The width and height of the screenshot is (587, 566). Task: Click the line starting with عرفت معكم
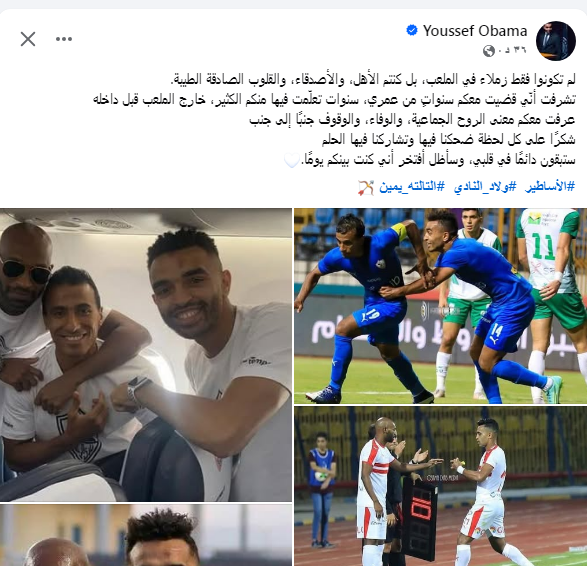[x=413, y=119]
